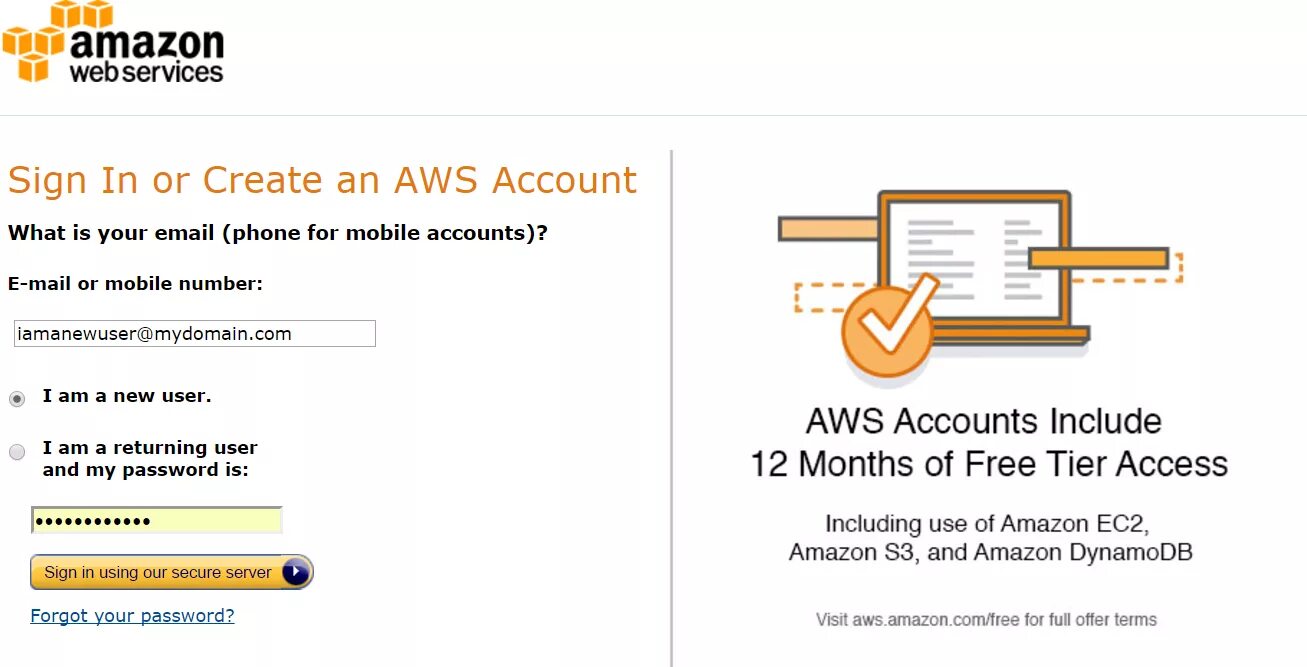Click the "and my password is:" label text
1307x667 pixels.
145,470
